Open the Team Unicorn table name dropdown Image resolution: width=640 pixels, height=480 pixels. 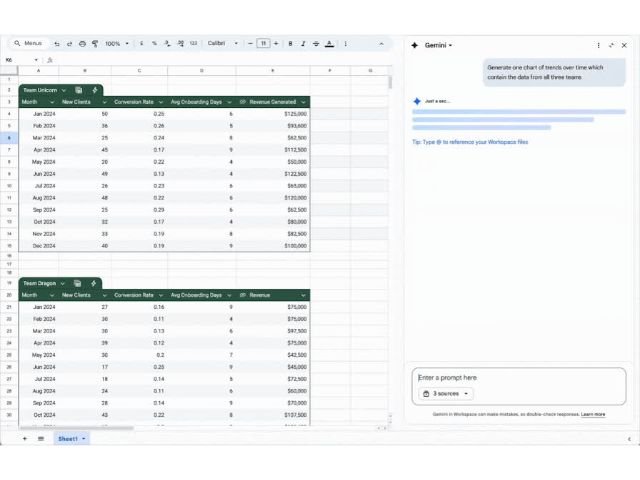point(64,90)
